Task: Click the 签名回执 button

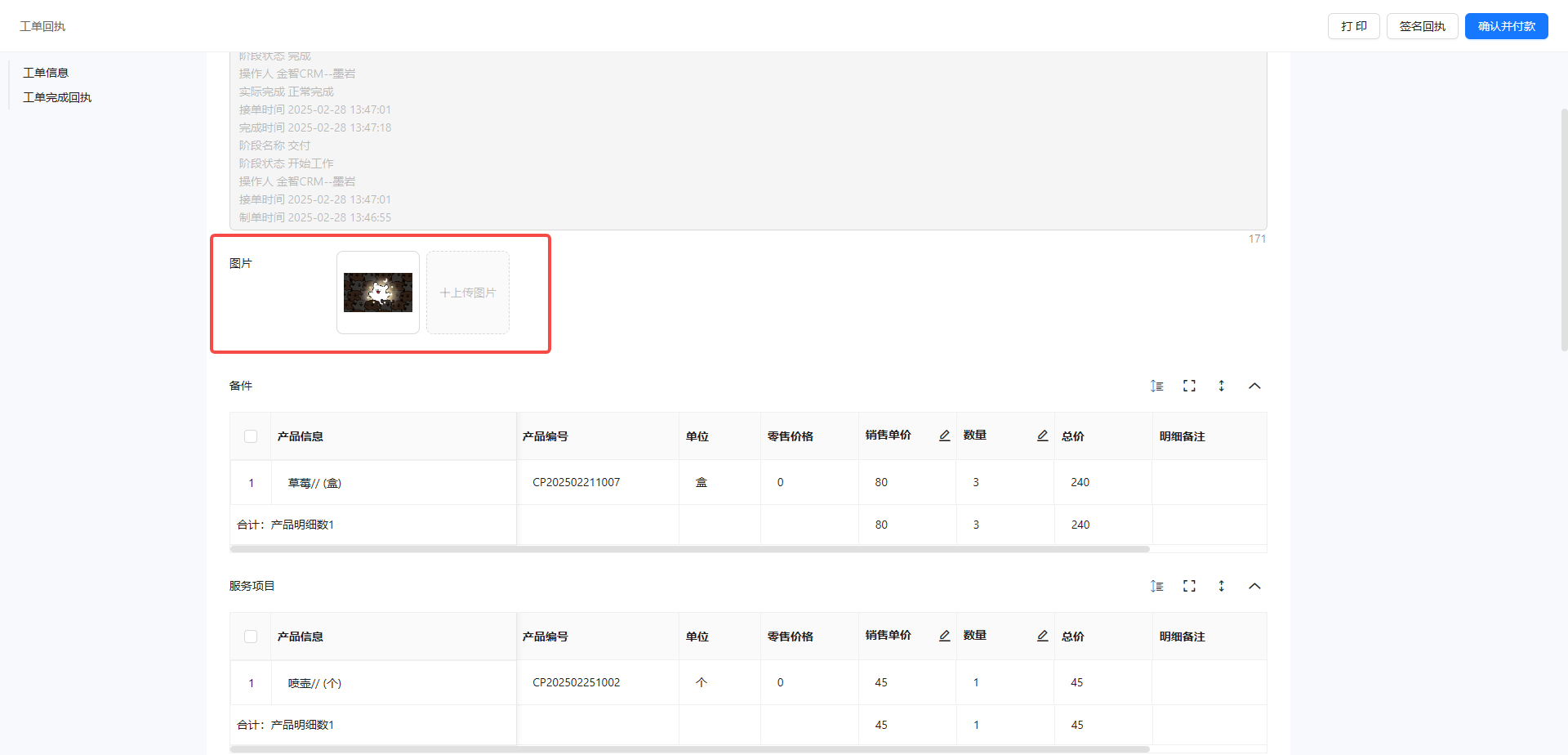Action: pos(1422,26)
